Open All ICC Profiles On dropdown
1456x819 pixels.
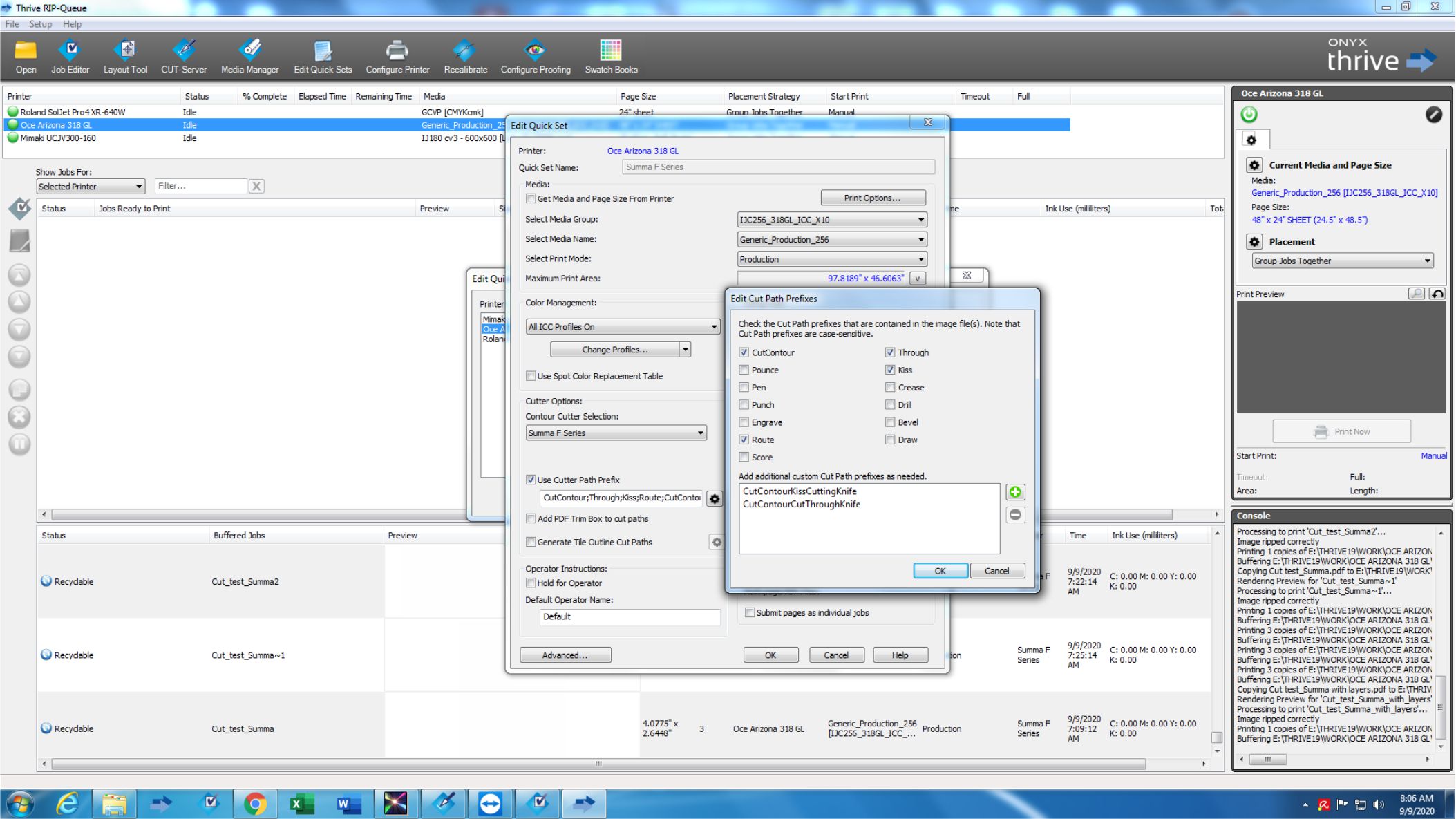(x=623, y=327)
